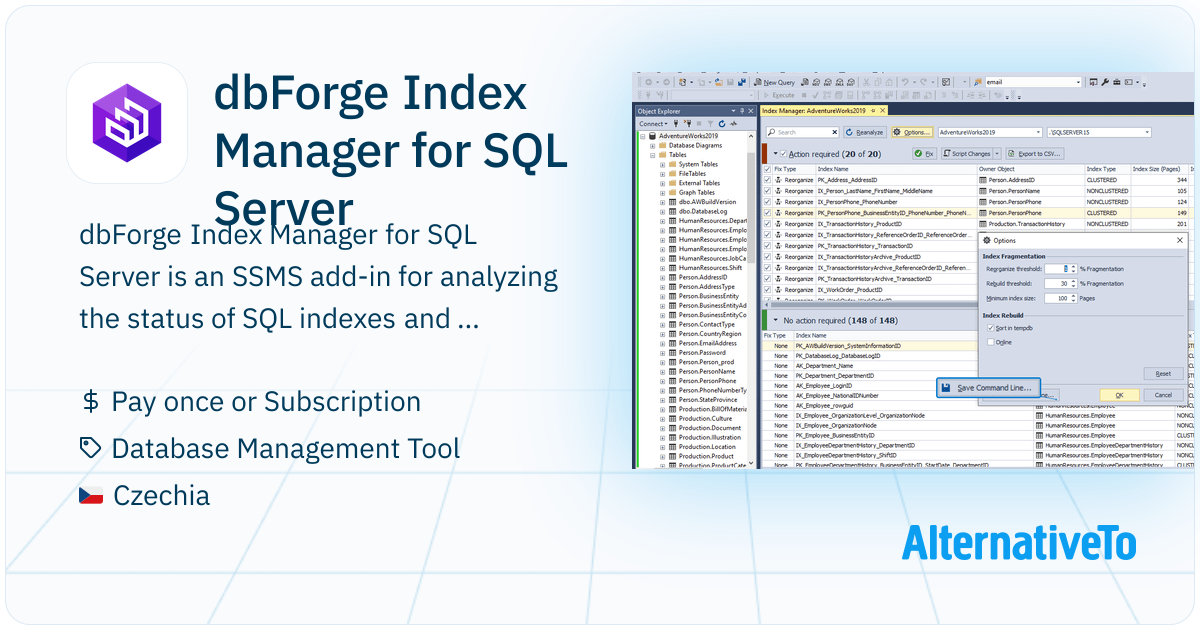Close the Options dialog with X
Viewport: 1200px width, 630px height.
(x=1180, y=240)
